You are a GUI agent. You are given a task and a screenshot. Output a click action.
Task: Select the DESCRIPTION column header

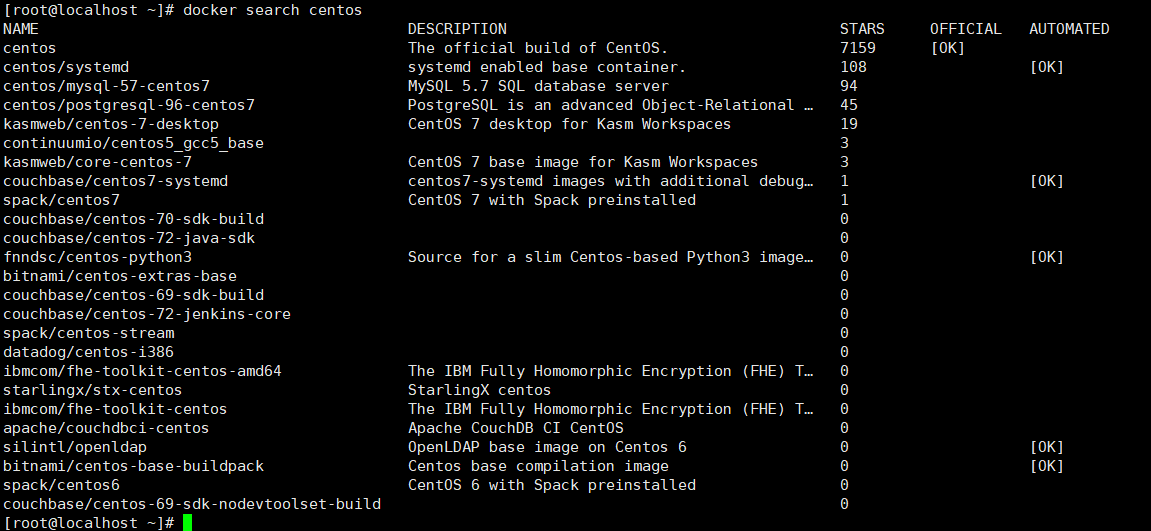point(457,29)
